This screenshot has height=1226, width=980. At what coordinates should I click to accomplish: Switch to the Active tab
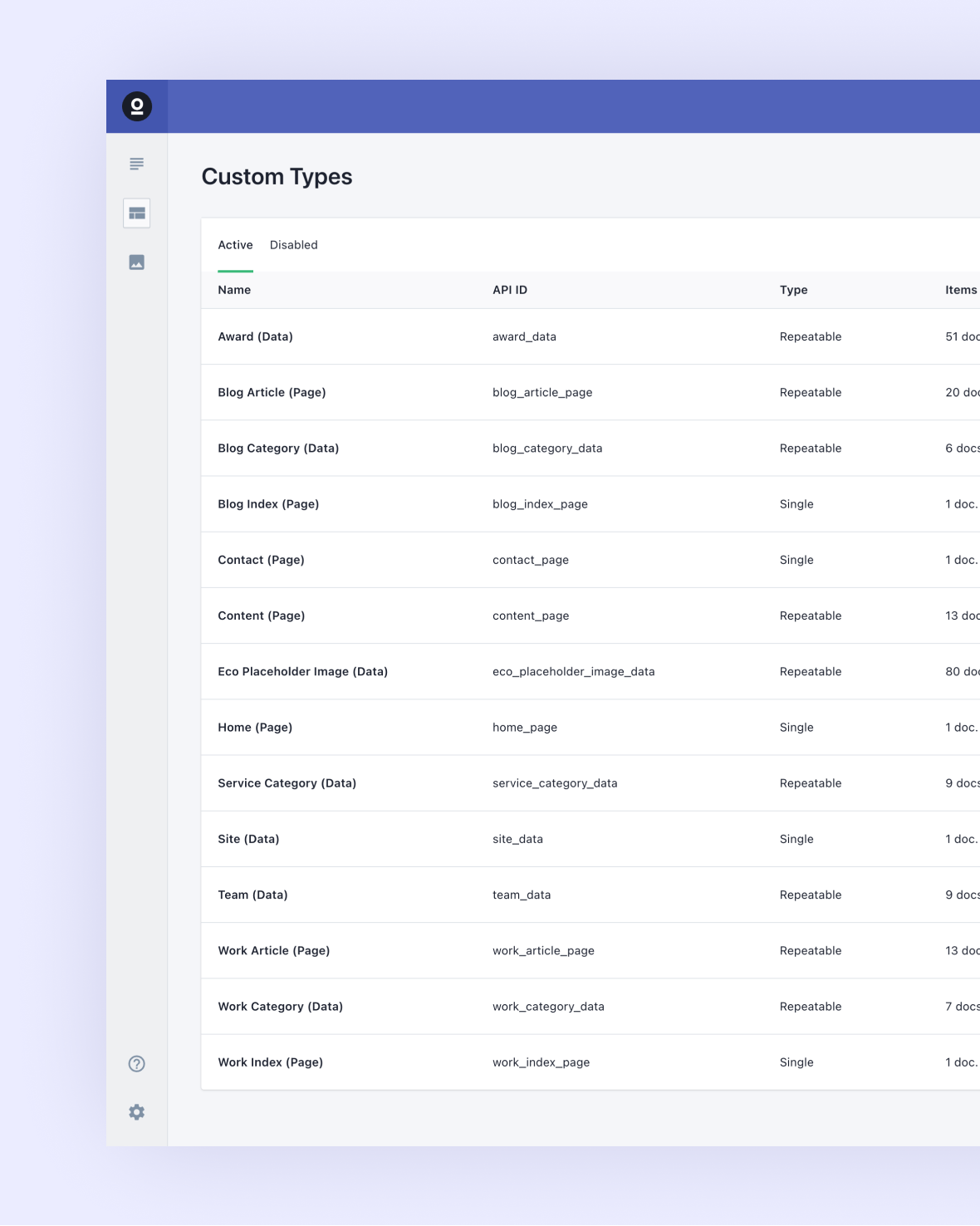tap(235, 245)
